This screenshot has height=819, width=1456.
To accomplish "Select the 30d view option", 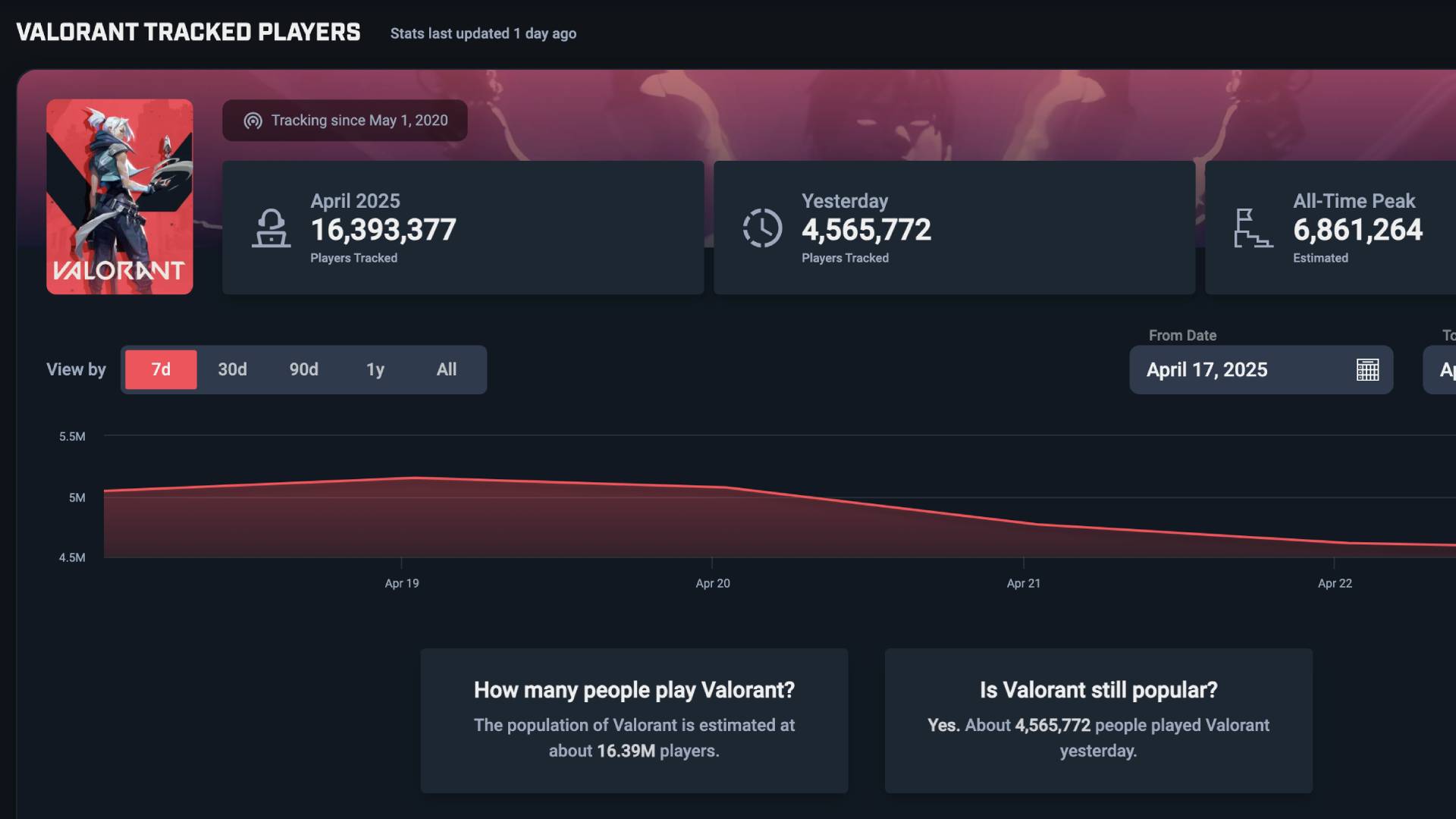I will pyautogui.click(x=231, y=369).
